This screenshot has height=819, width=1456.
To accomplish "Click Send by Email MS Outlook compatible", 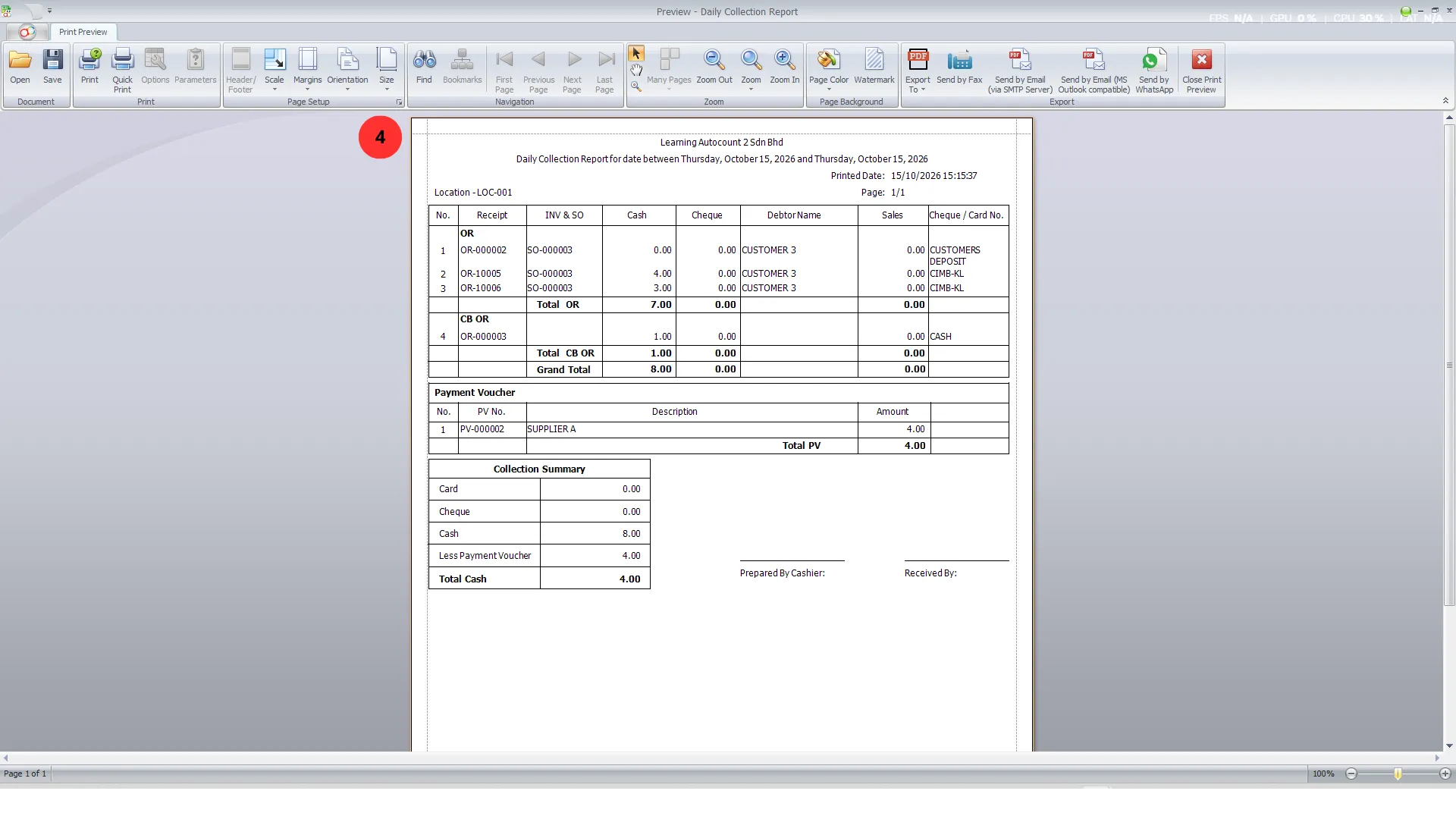I will 1094,71.
